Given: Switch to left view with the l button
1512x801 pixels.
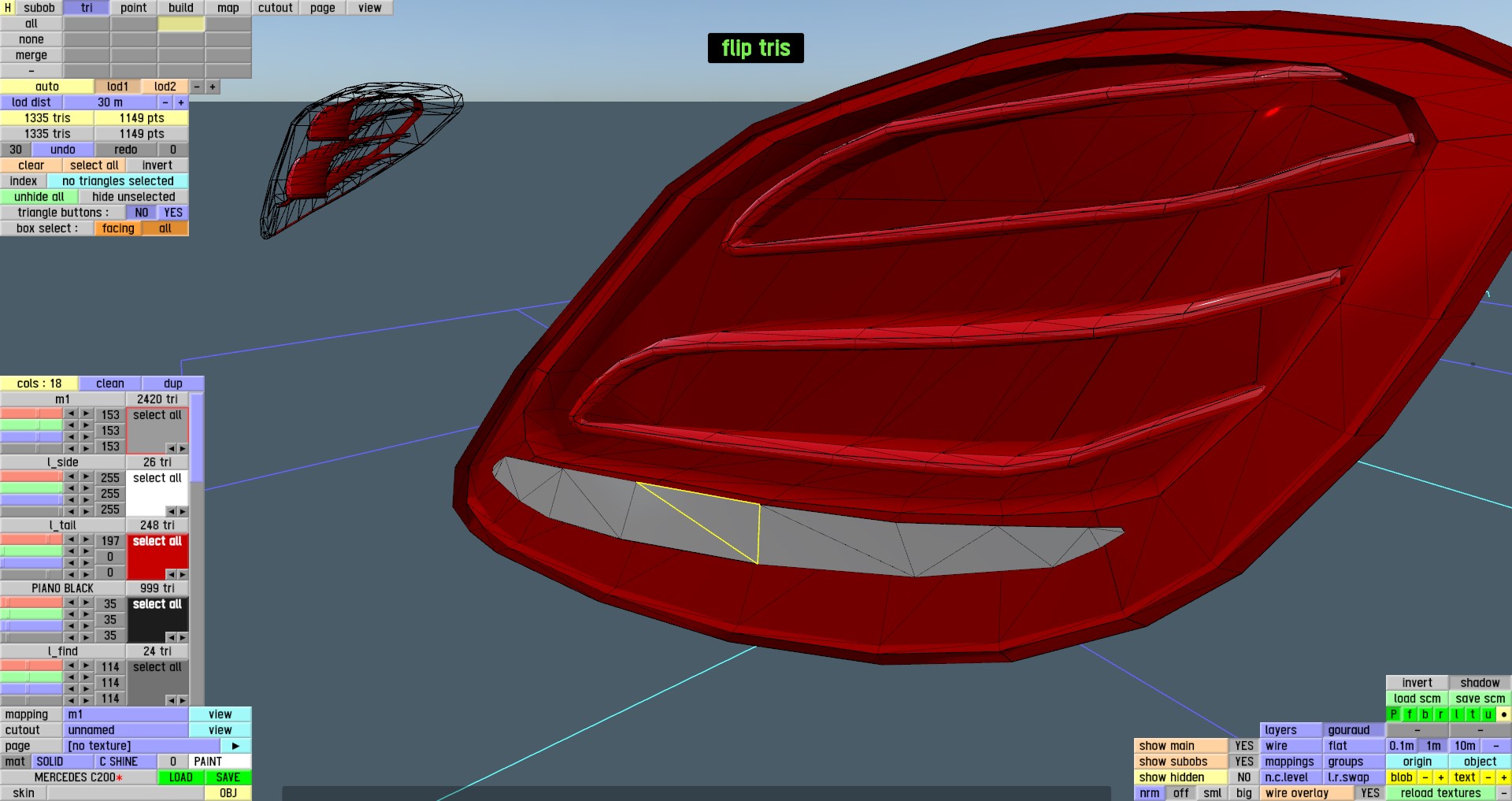Looking at the screenshot, I should (x=1457, y=714).
